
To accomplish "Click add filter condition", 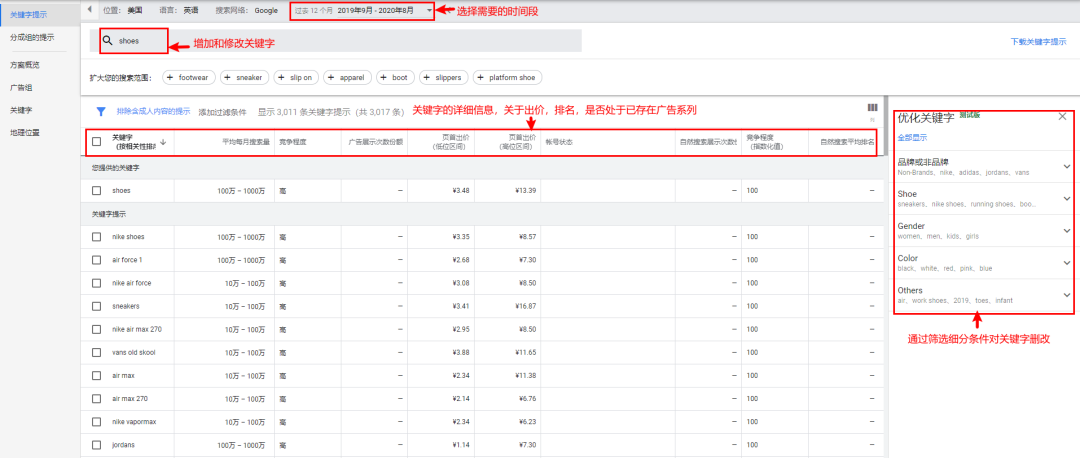I will (x=222, y=112).
